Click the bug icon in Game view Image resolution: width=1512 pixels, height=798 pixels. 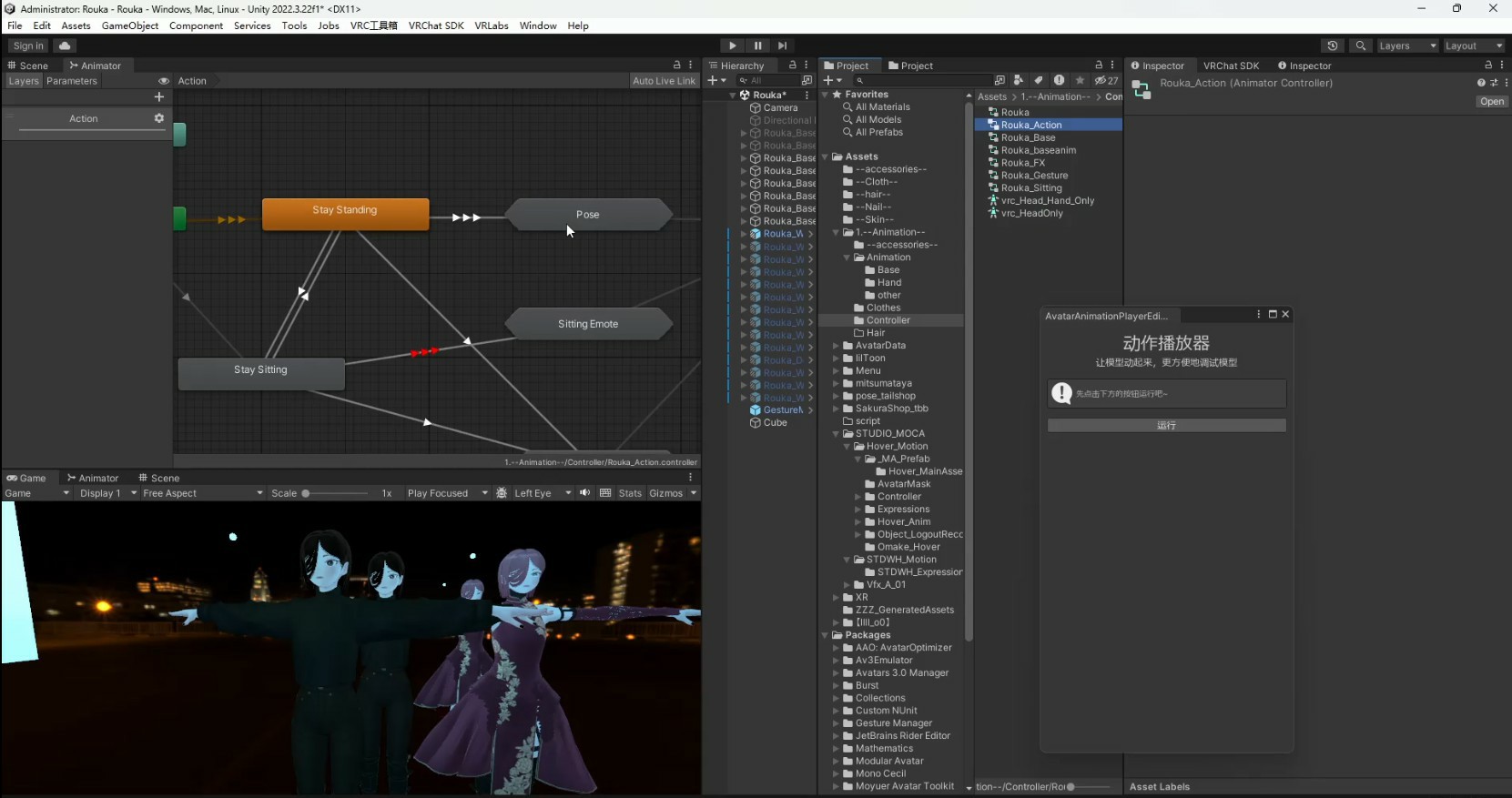pyautogui.click(x=502, y=493)
